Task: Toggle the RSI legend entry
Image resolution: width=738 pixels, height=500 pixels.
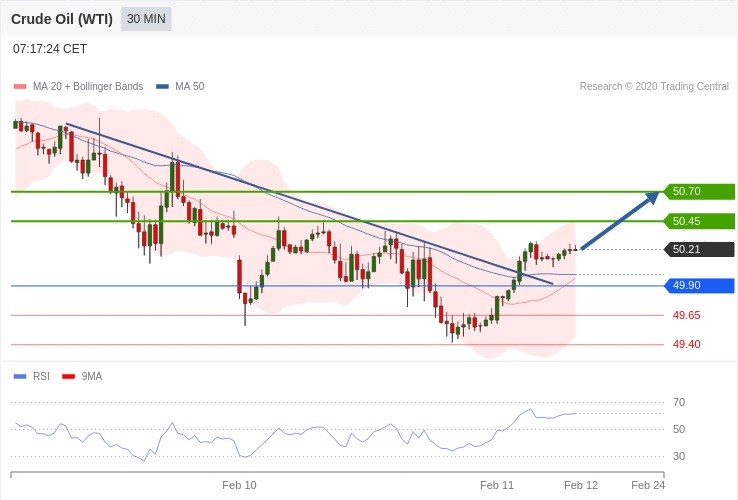Action: [32, 377]
